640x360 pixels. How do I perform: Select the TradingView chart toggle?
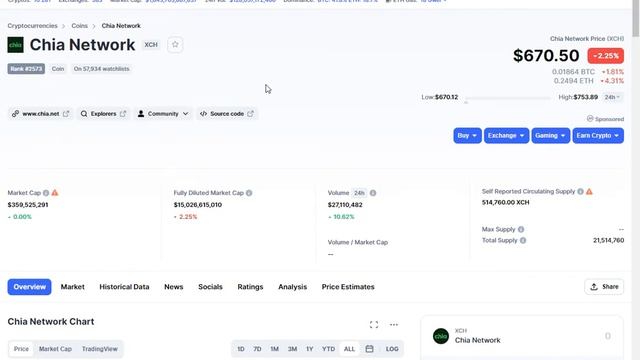point(100,349)
